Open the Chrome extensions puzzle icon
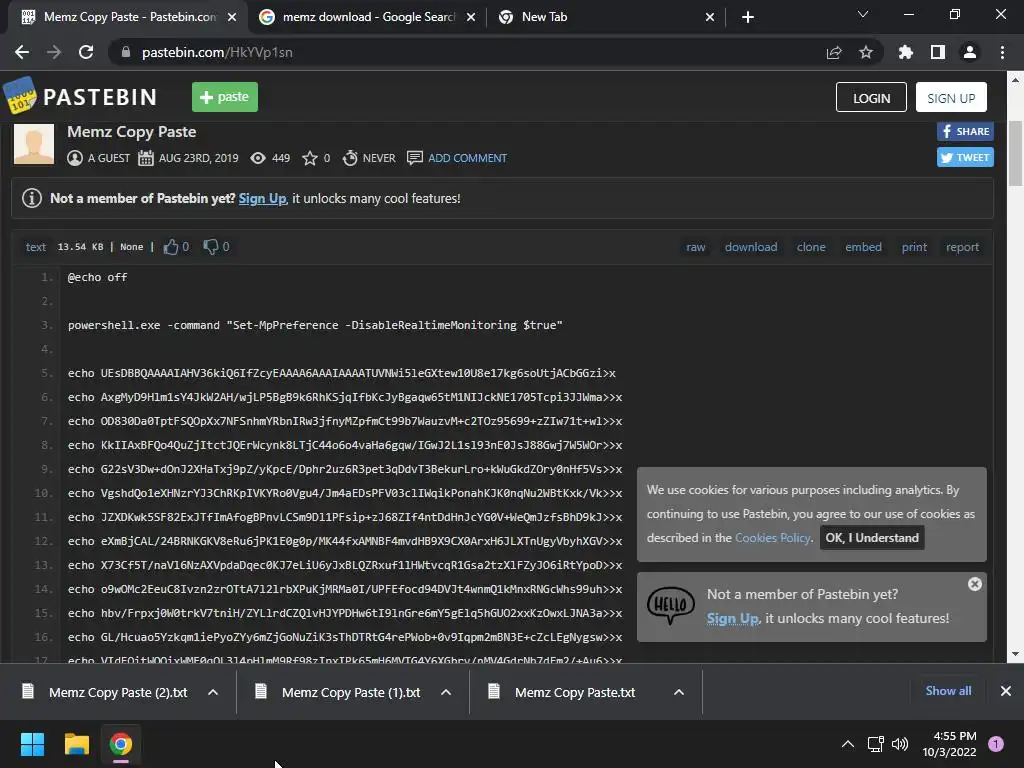The width and height of the screenshot is (1024, 768). [x=906, y=52]
